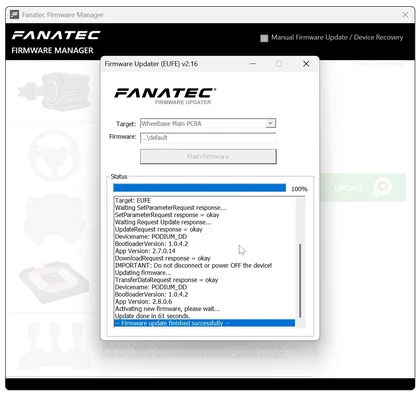This screenshot has width=420, height=395.
Task: Click the Wheelbase Main PCBA target combo box
Action: pos(208,123)
